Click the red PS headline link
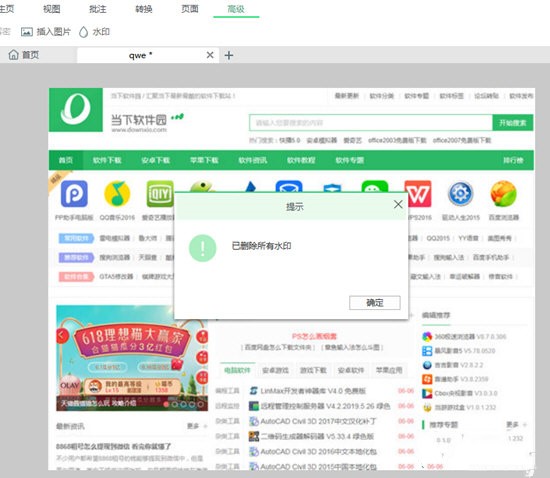Screen dimensions: 550x478 [x=314, y=337]
